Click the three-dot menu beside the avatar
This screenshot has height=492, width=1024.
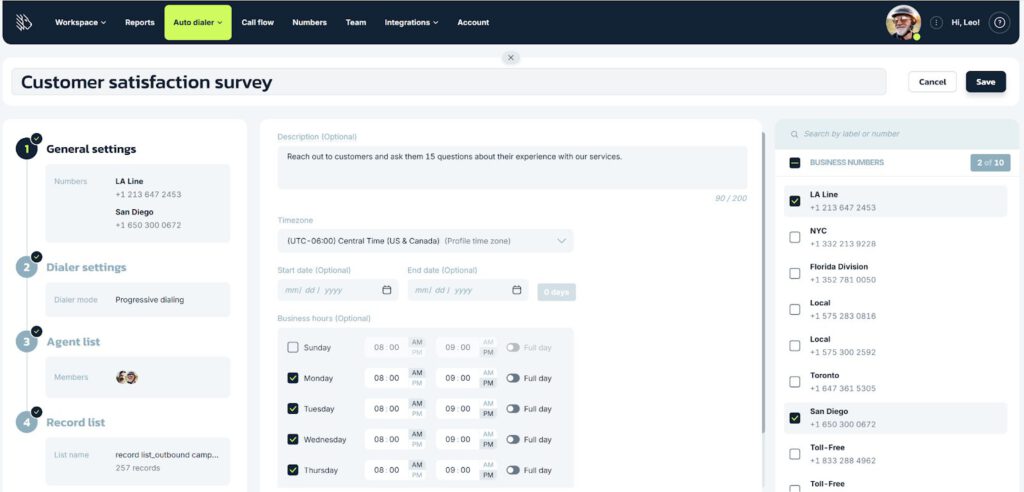pyautogui.click(x=936, y=22)
